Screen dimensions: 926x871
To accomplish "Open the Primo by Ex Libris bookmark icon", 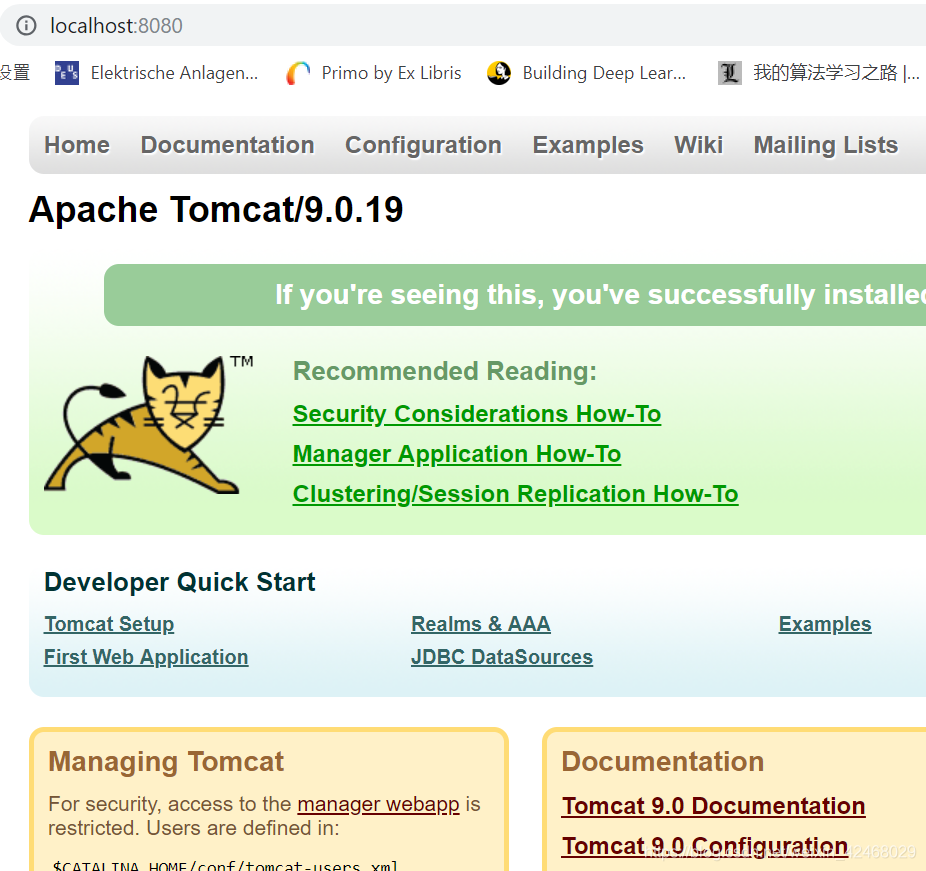I will click(298, 73).
